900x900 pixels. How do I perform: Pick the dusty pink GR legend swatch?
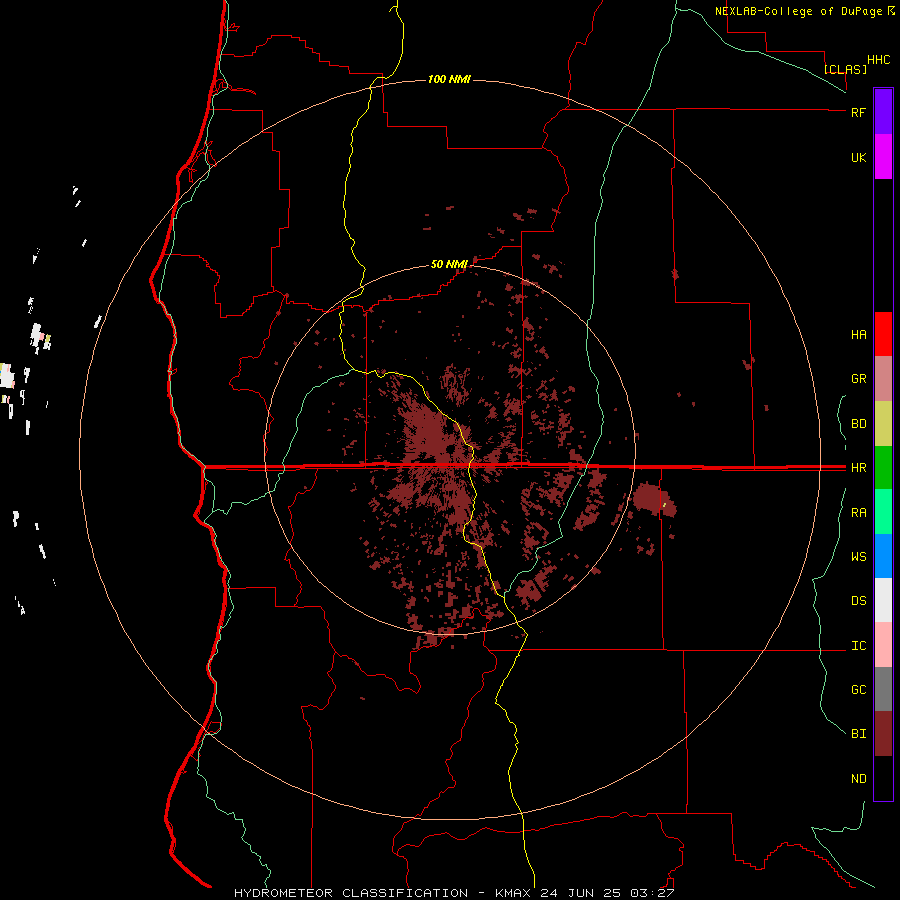883,378
